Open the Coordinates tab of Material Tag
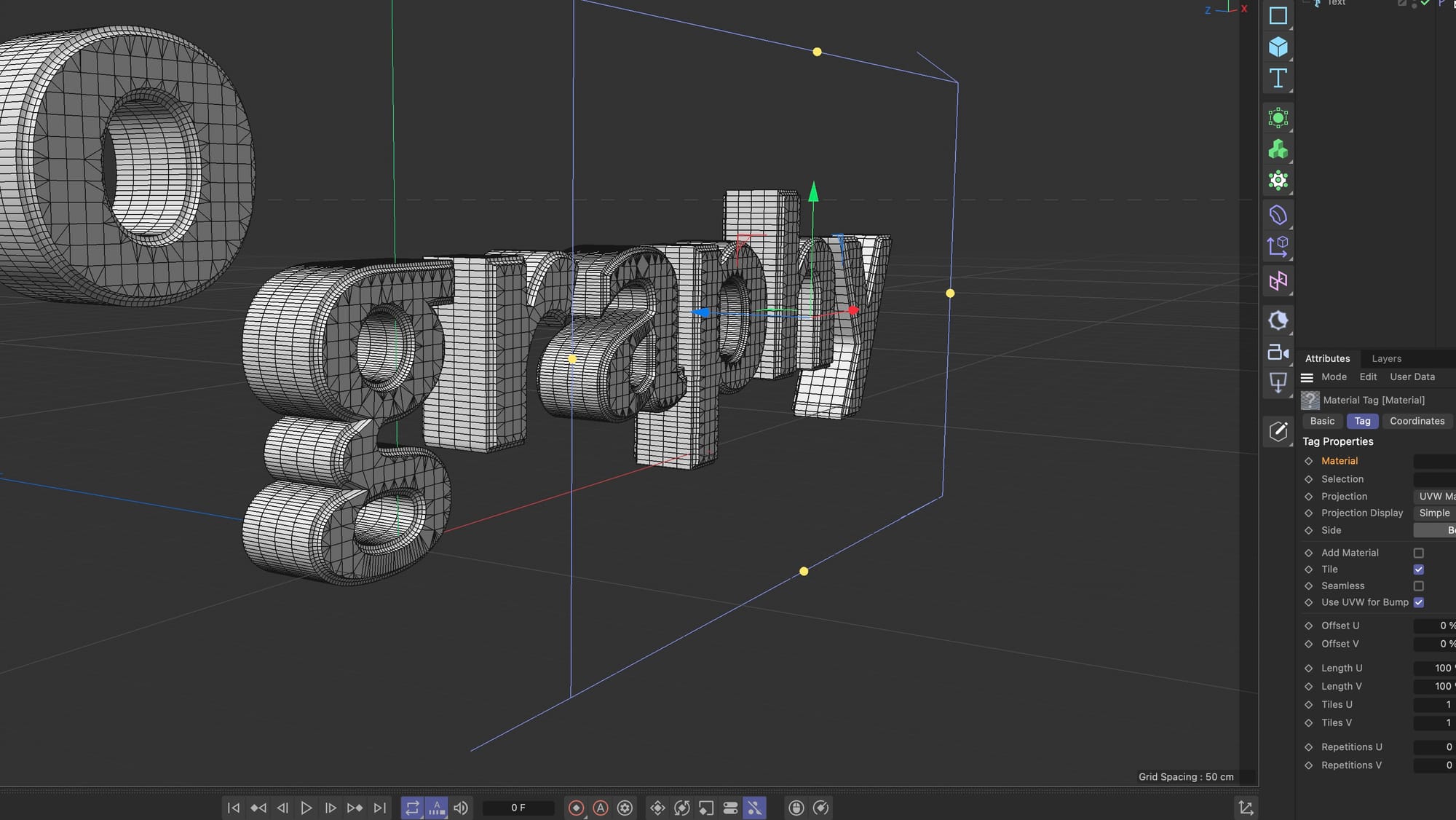The height and width of the screenshot is (820, 1456). 1417,421
